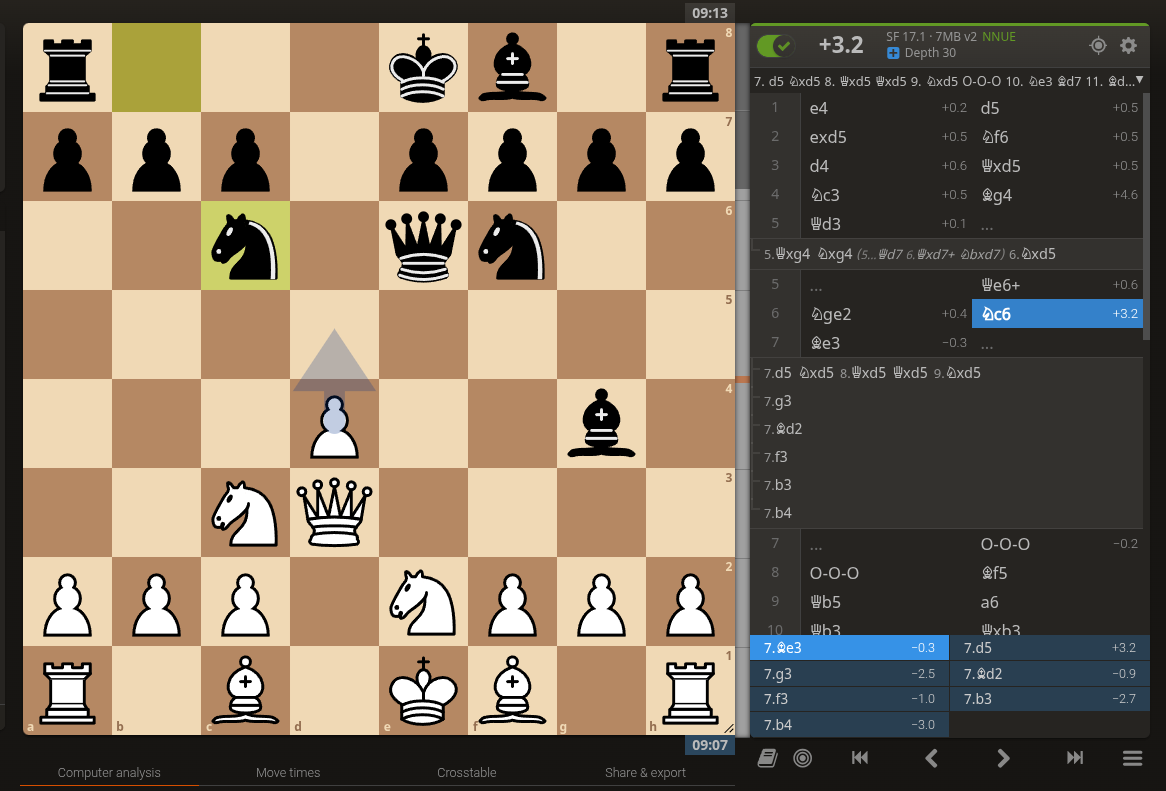Choose 7.♗e3 in next-move options
This screenshot has height=791, width=1166.
click(x=849, y=648)
